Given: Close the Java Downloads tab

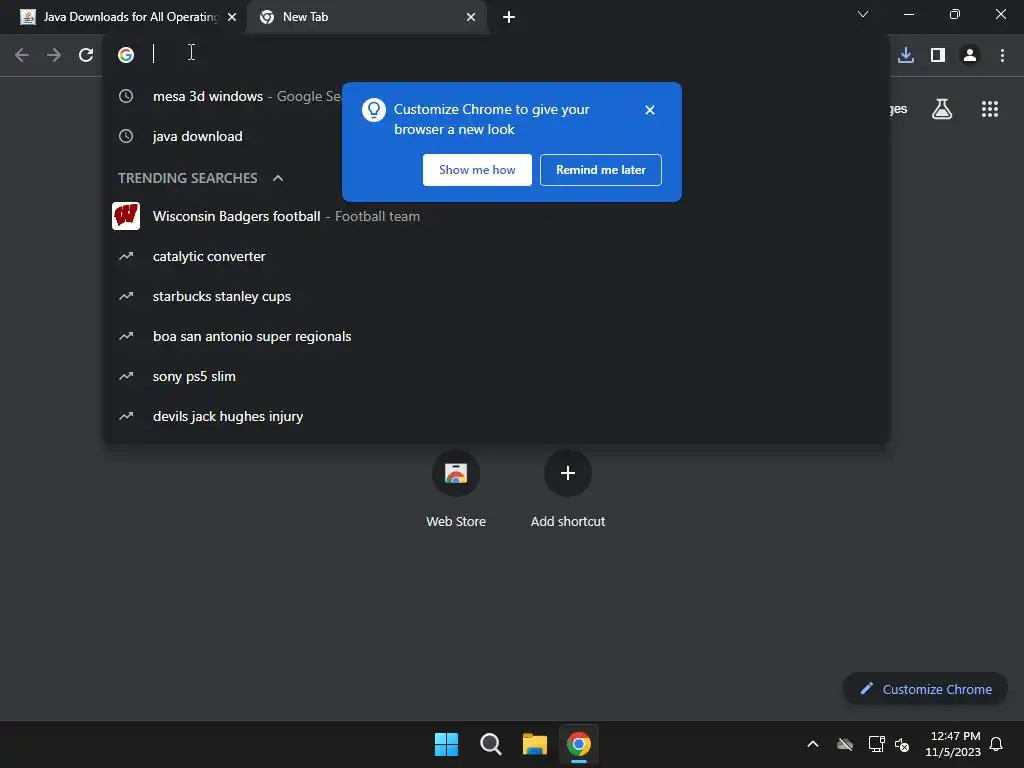Looking at the screenshot, I should click(232, 17).
